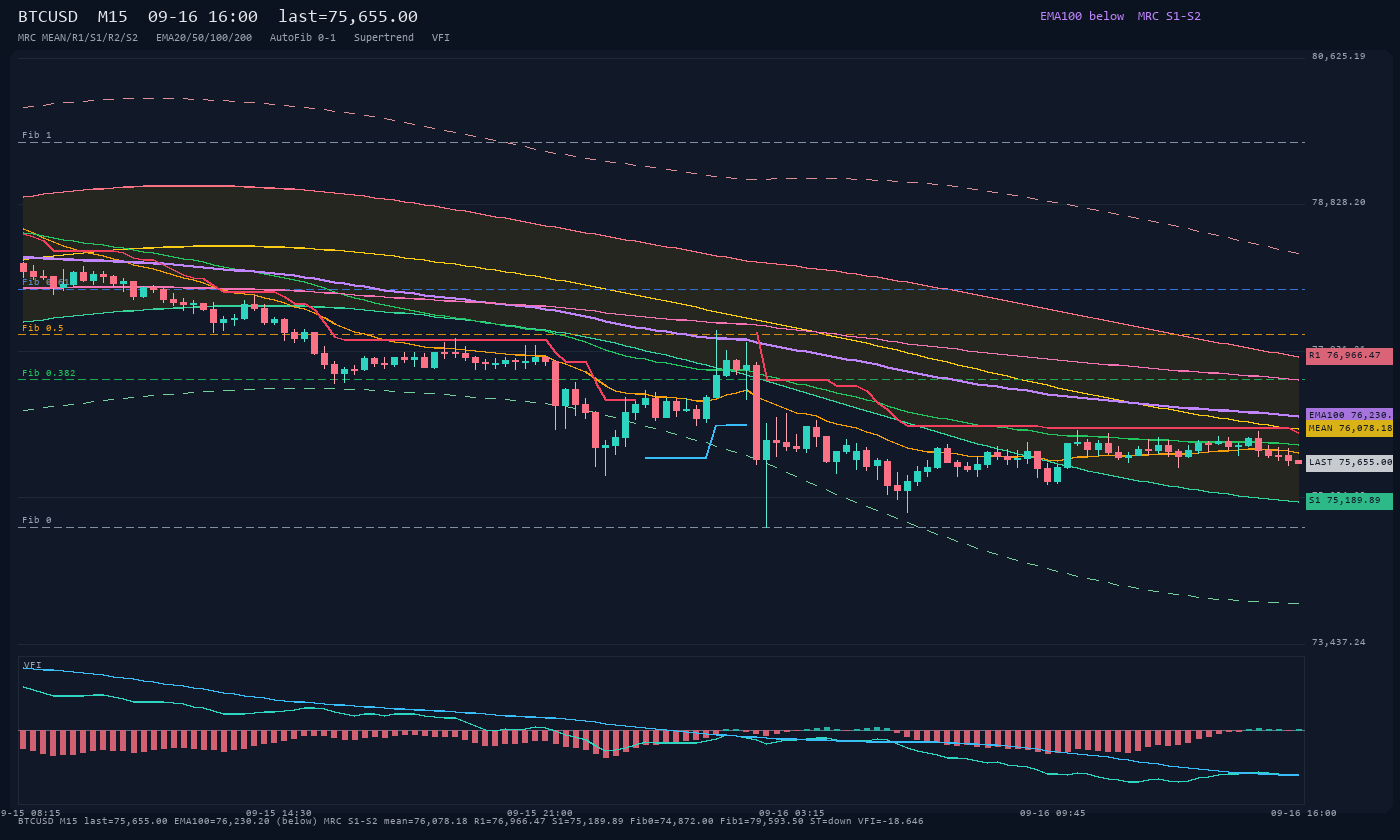Click the MRC S1-S2 status text

click(1169, 16)
